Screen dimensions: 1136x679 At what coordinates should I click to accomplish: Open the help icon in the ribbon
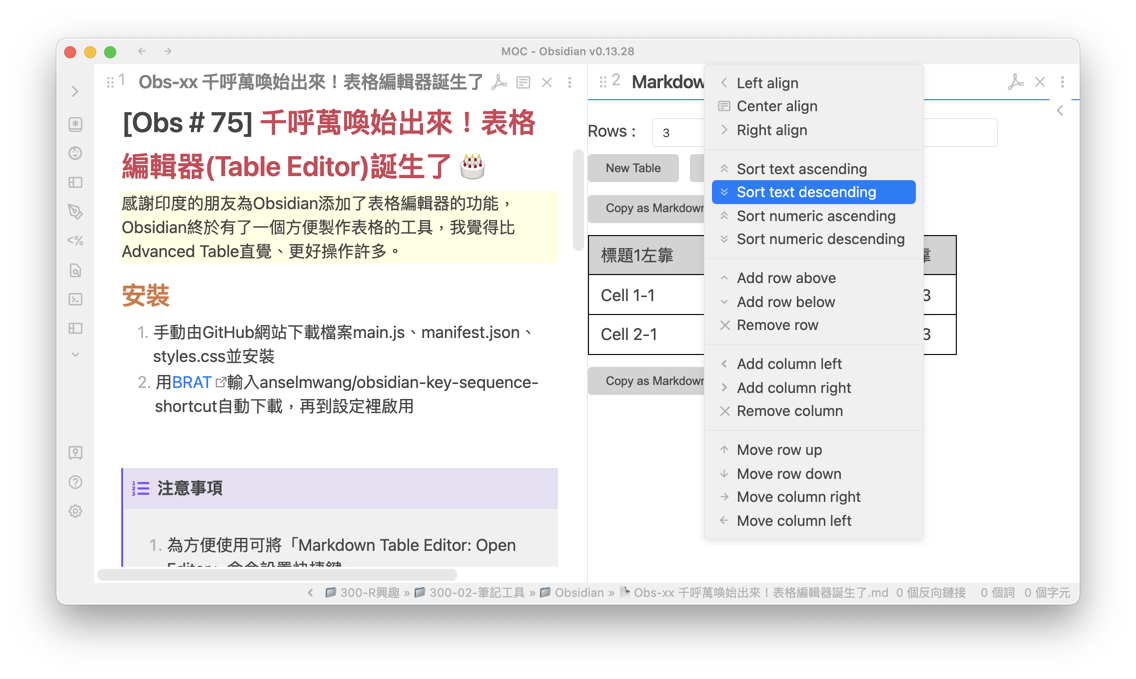(x=75, y=482)
